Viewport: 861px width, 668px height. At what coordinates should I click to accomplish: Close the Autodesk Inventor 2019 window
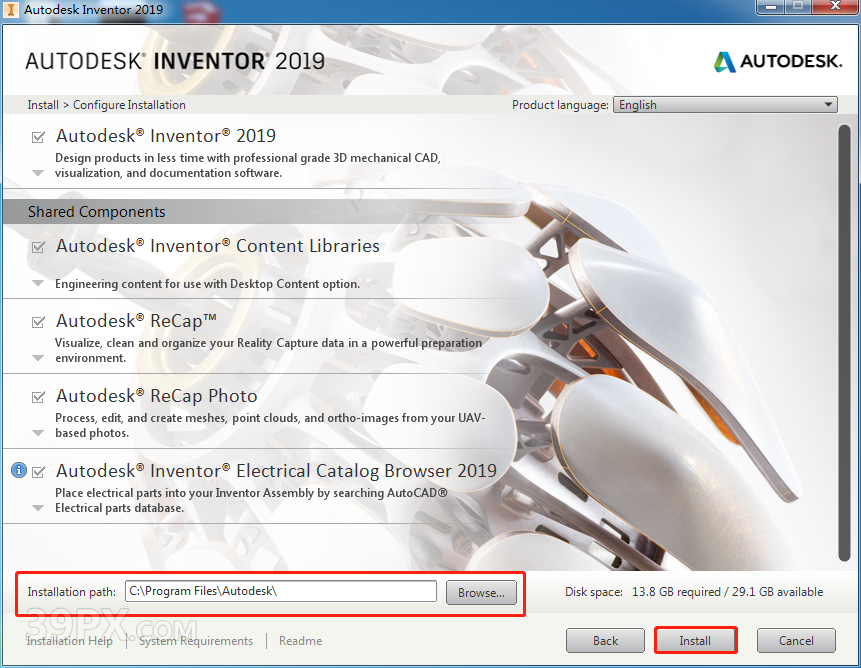point(835,7)
